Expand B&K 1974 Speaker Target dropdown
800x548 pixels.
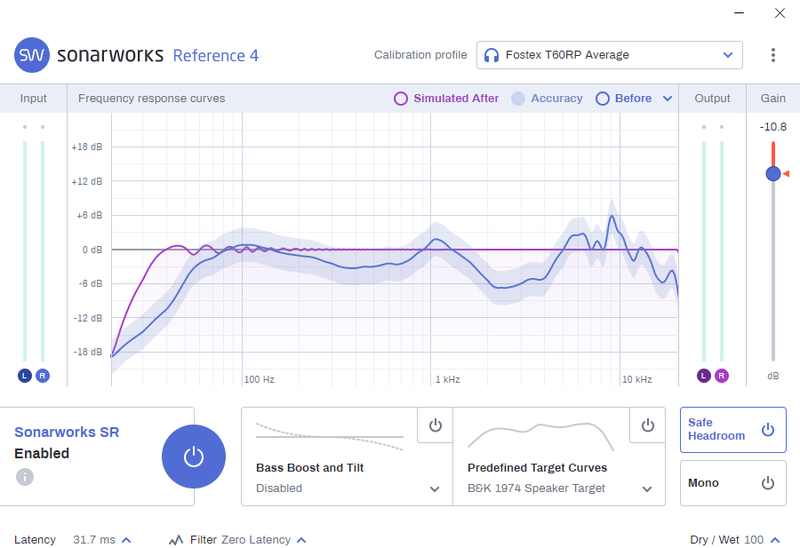click(647, 489)
